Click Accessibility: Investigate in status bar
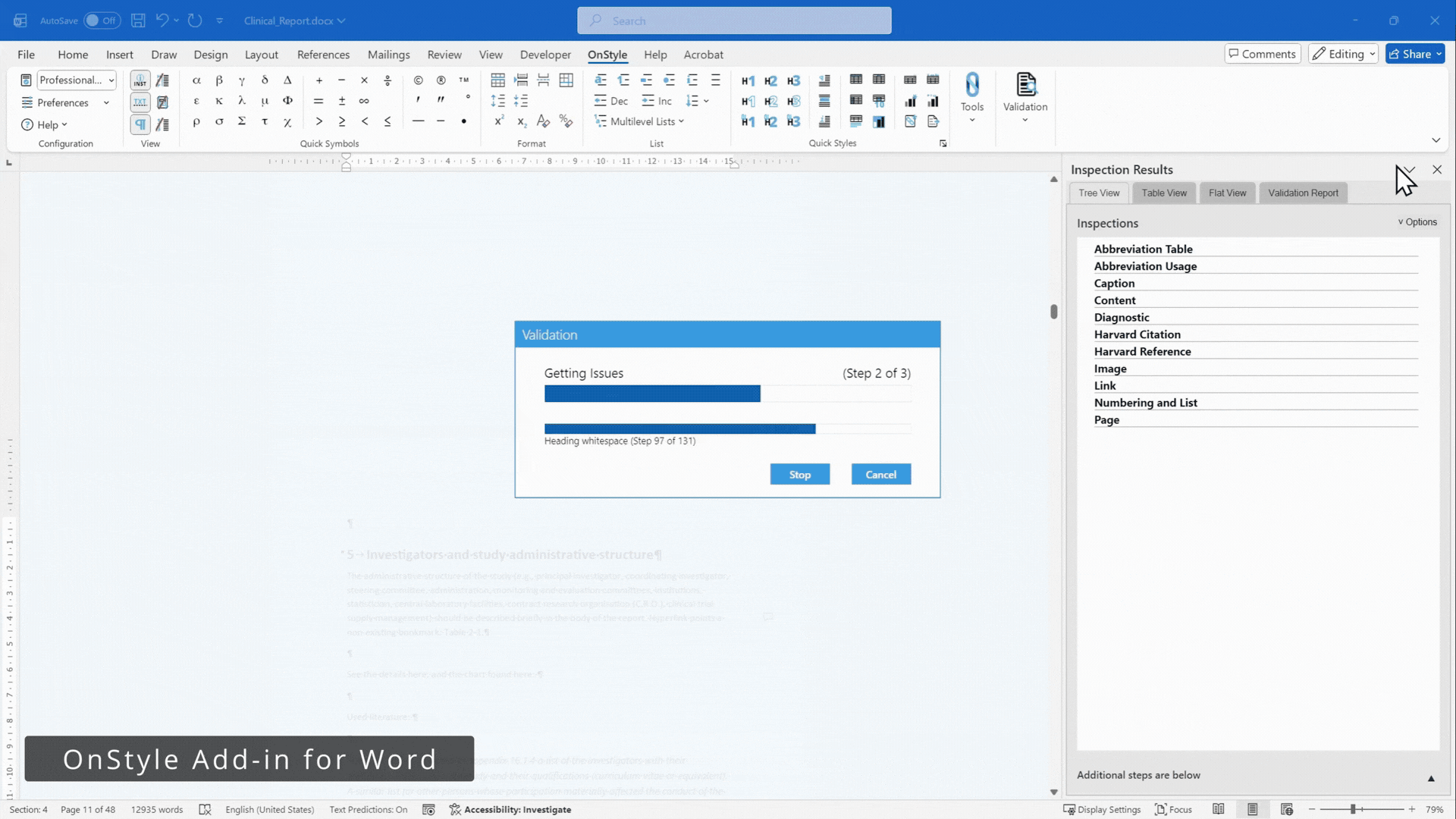Screen dimensions: 1456x819 (x=510, y=810)
